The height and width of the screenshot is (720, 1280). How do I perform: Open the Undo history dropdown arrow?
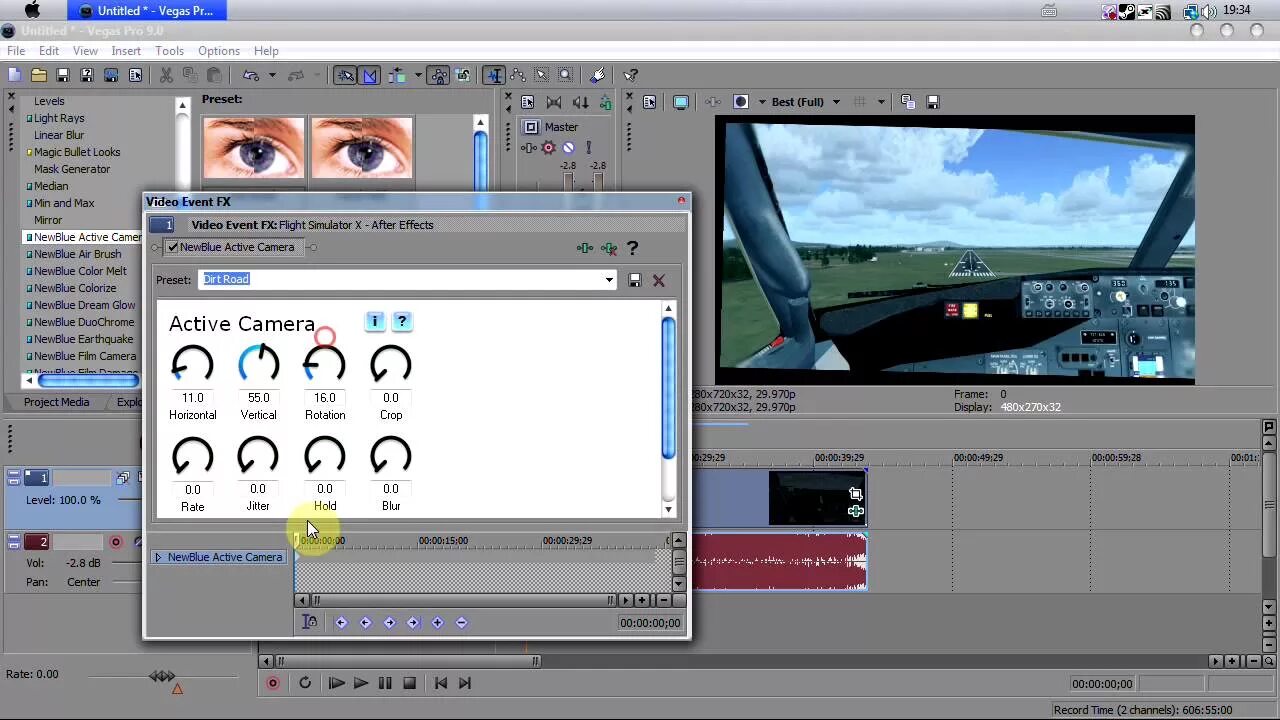[x=271, y=75]
